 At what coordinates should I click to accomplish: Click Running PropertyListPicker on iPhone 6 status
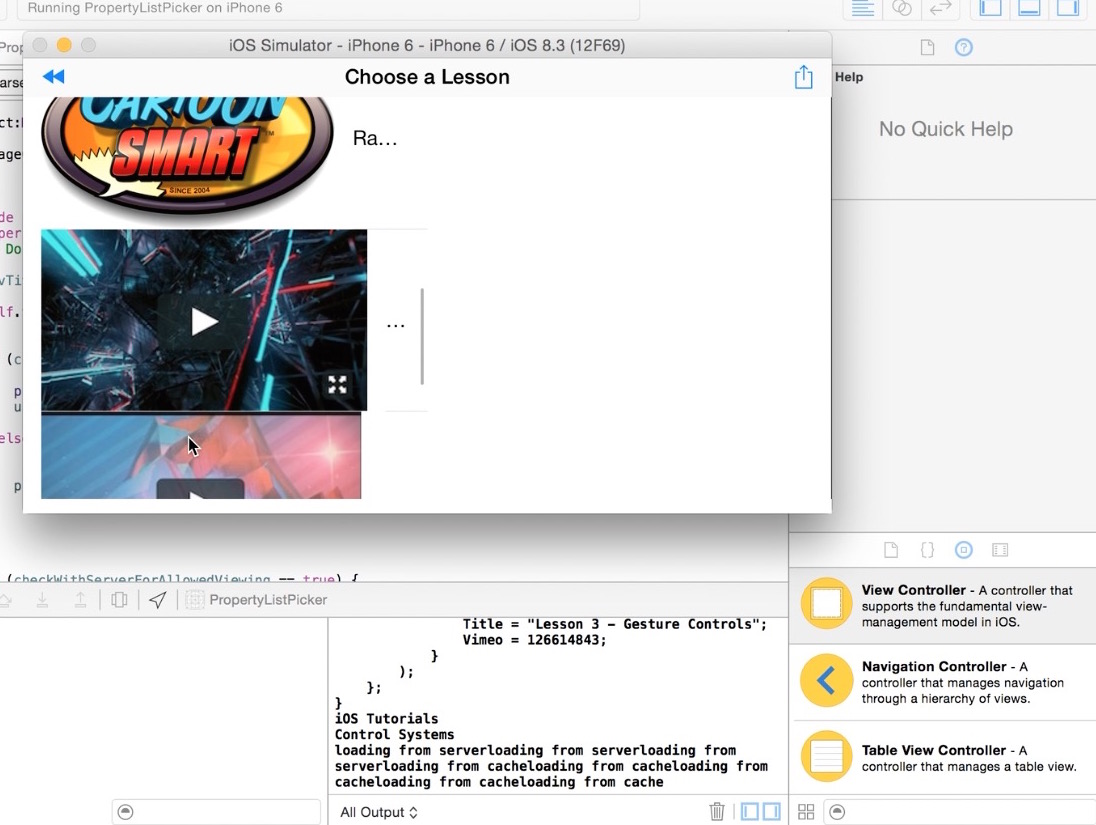(x=155, y=8)
